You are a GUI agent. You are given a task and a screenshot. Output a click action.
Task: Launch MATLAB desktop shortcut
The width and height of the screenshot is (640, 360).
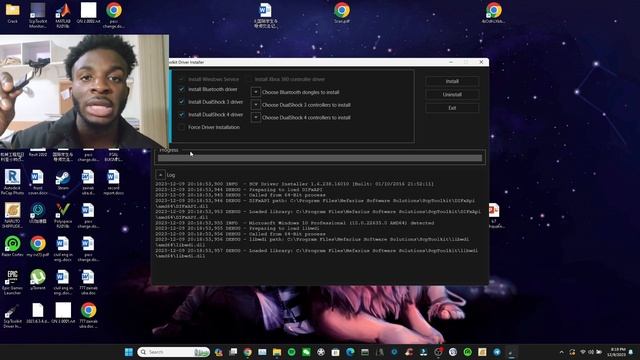click(63, 15)
